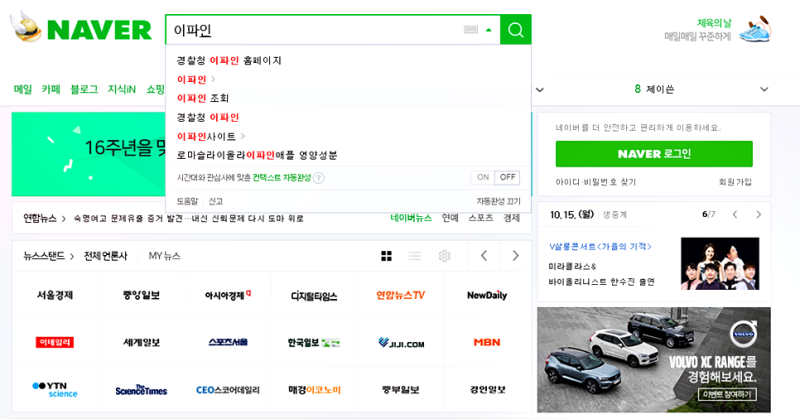Image resolution: width=800 pixels, height=419 pixels.
Task: Collapse autocomplete using search box arrow
Action: click(x=489, y=30)
